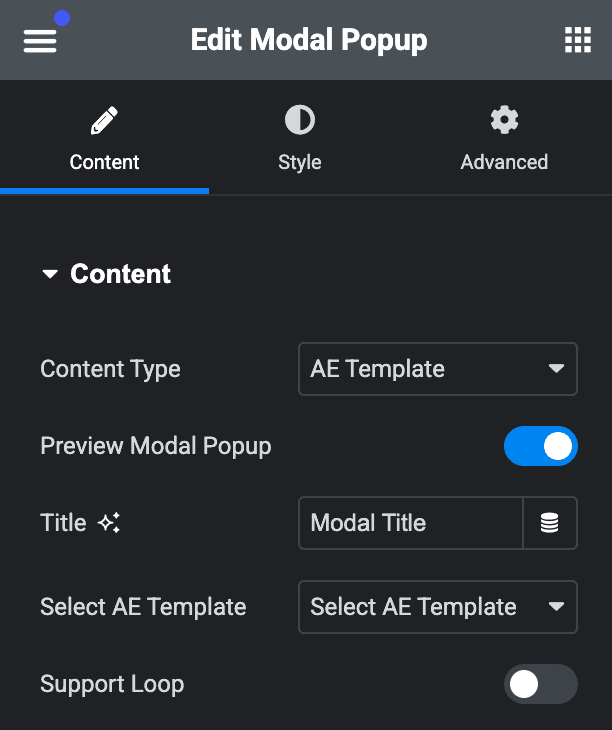The image size is (612, 730).
Task: Disable the Preview Modal Popup toggle
Action: (540, 446)
